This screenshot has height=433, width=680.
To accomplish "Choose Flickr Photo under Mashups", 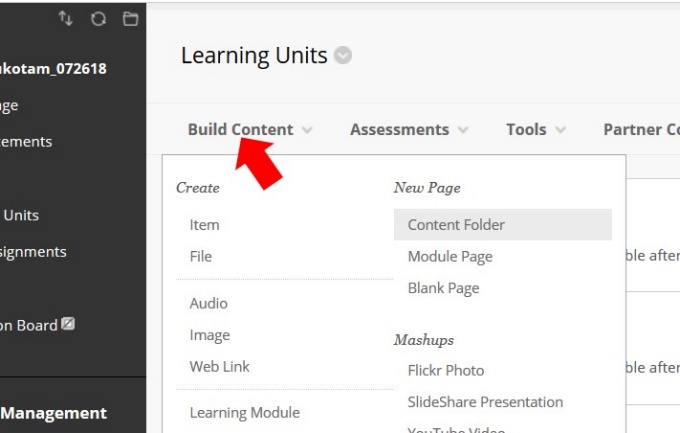I will (445, 370).
